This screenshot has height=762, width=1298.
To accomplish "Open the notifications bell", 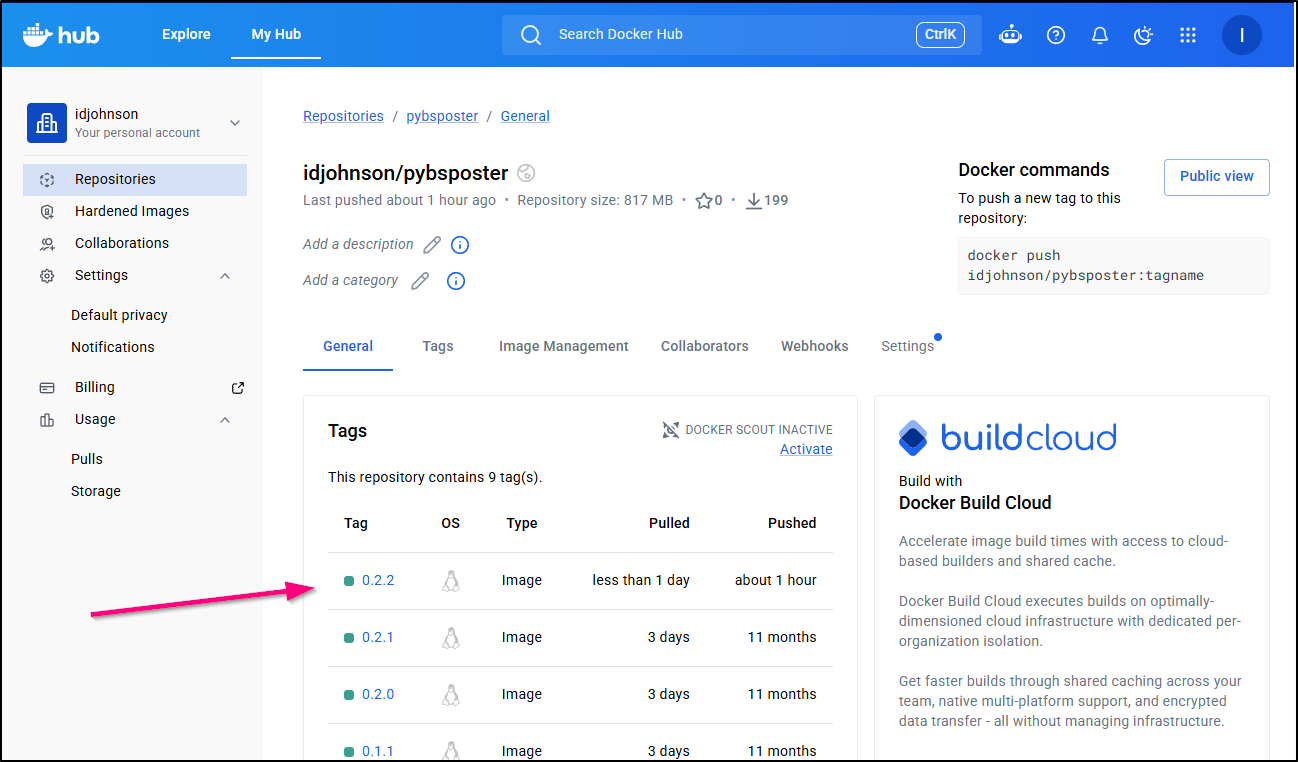I will pyautogui.click(x=1100, y=35).
